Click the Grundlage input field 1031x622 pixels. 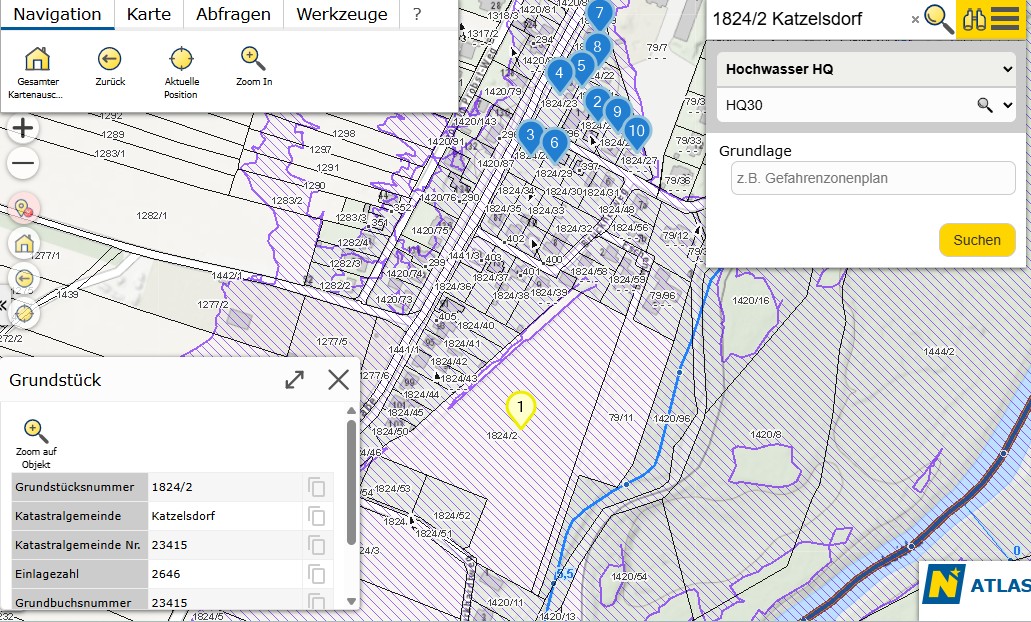click(x=871, y=178)
